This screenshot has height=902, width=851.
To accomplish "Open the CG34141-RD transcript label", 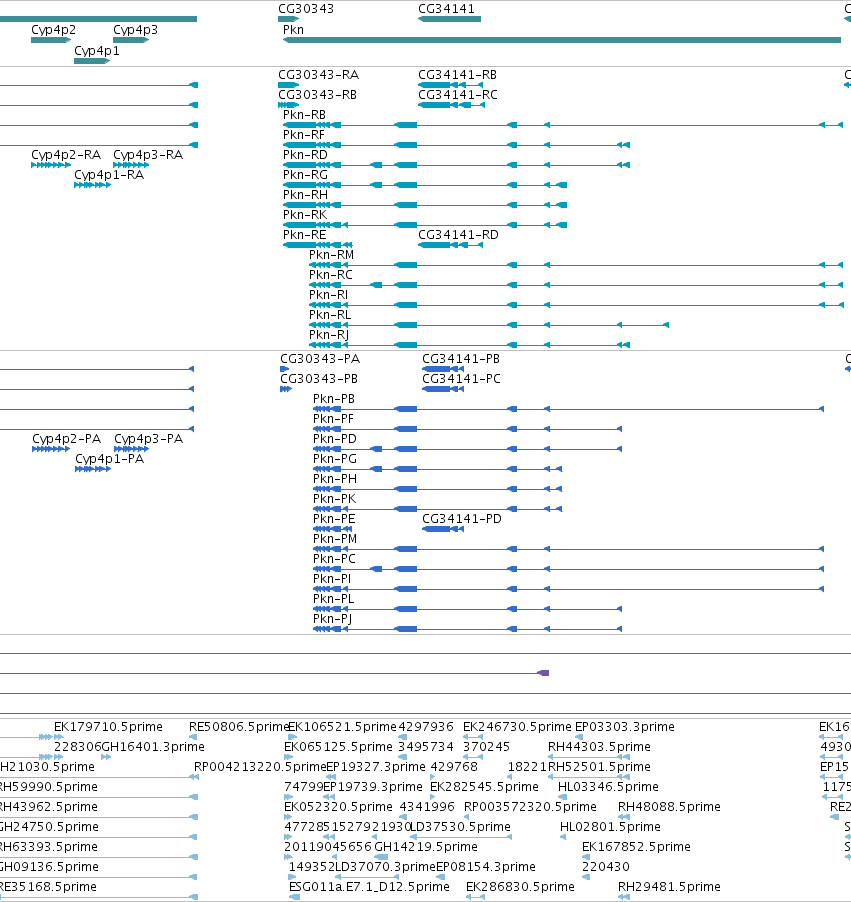I will [459, 235].
